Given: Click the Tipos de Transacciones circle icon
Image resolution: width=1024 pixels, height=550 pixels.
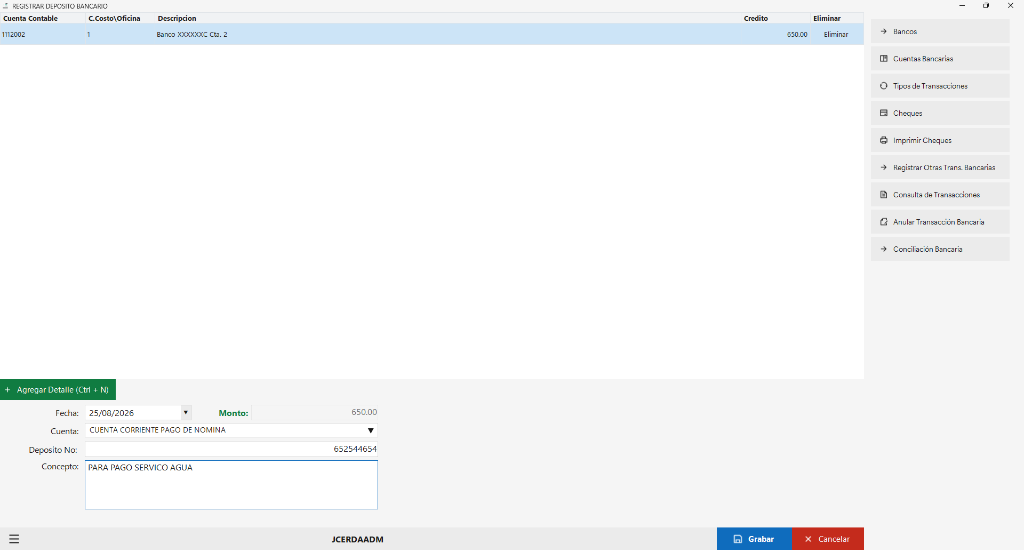Looking at the screenshot, I should point(884,86).
